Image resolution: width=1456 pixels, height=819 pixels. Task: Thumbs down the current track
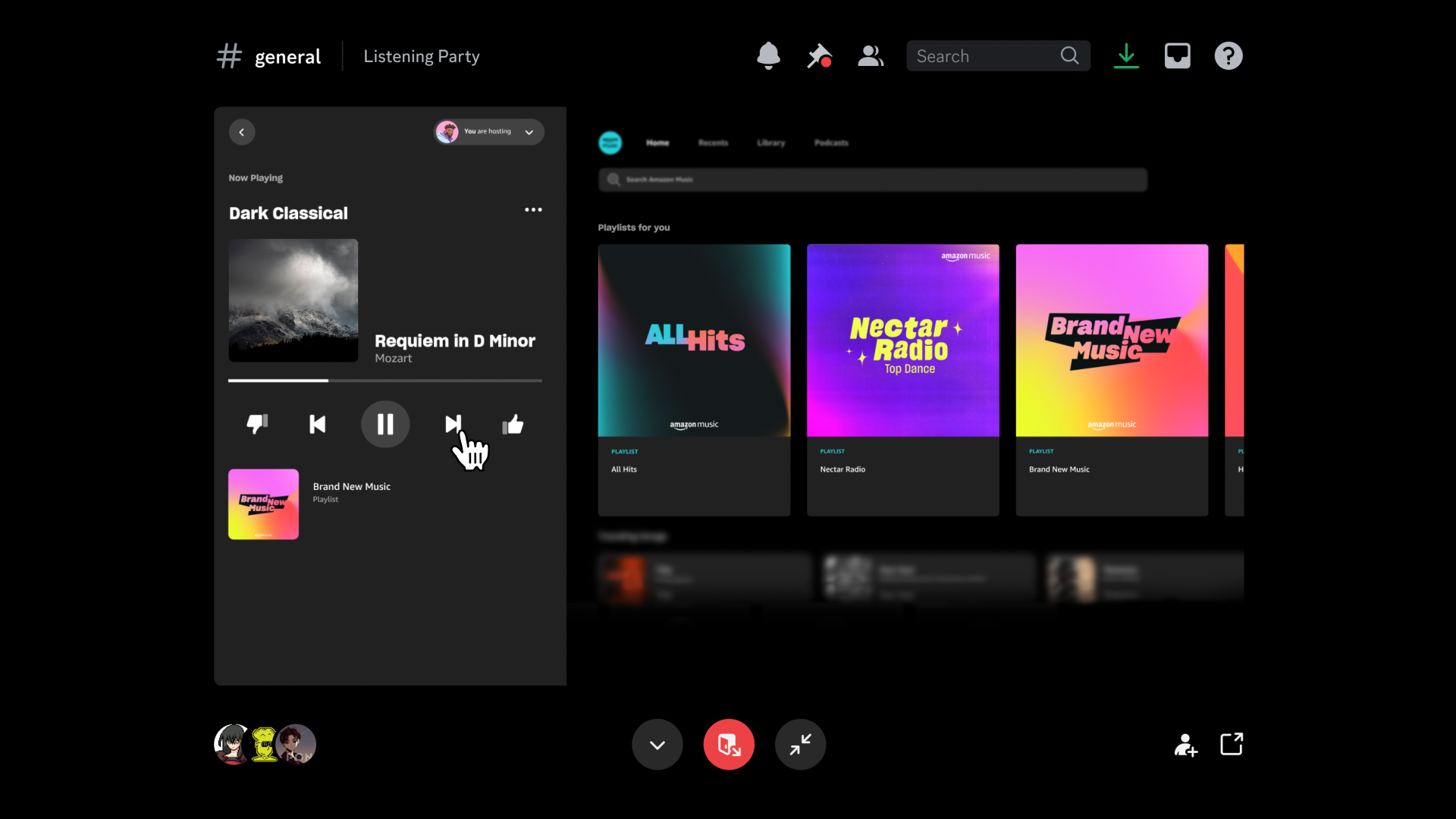pos(258,424)
